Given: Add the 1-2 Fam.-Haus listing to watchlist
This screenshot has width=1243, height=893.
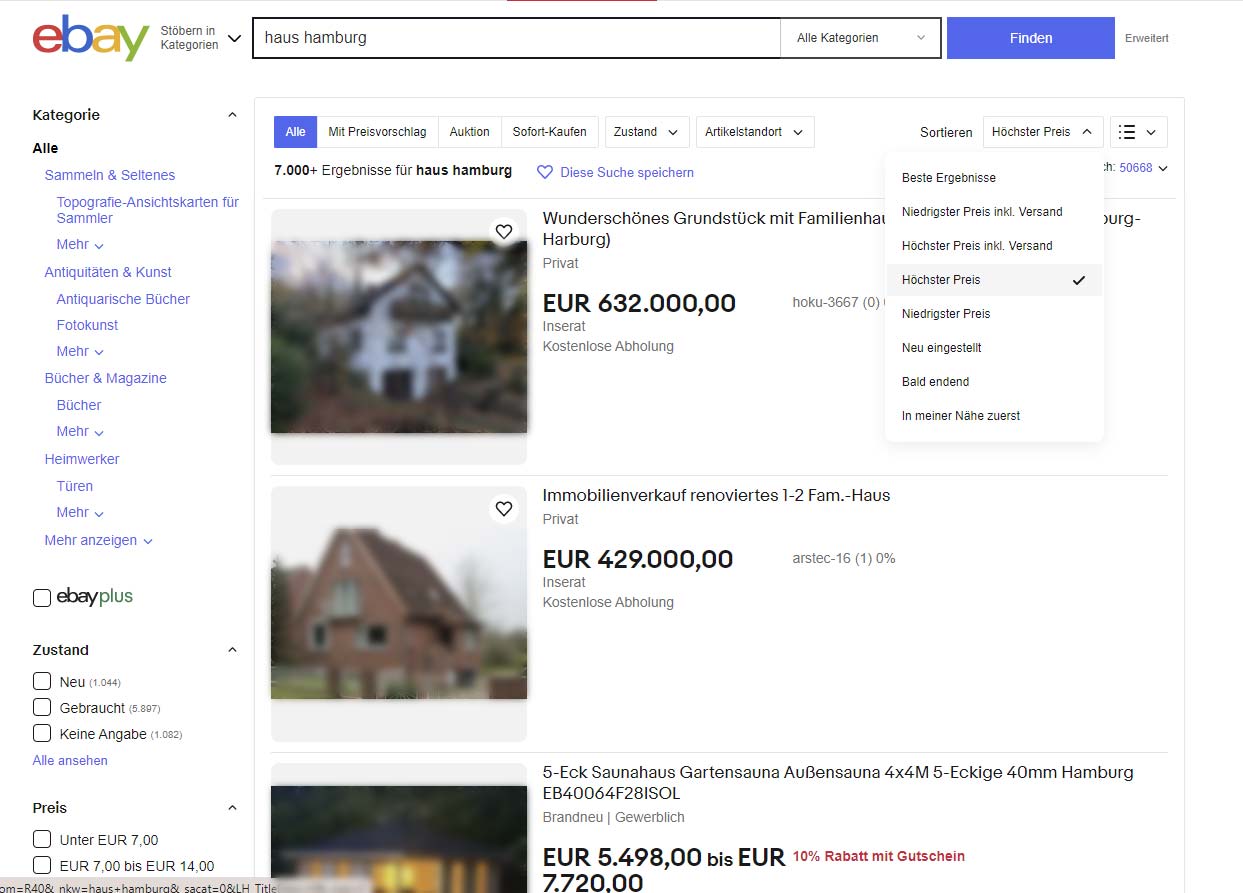Looking at the screenshot, I should tap(504, 509).
